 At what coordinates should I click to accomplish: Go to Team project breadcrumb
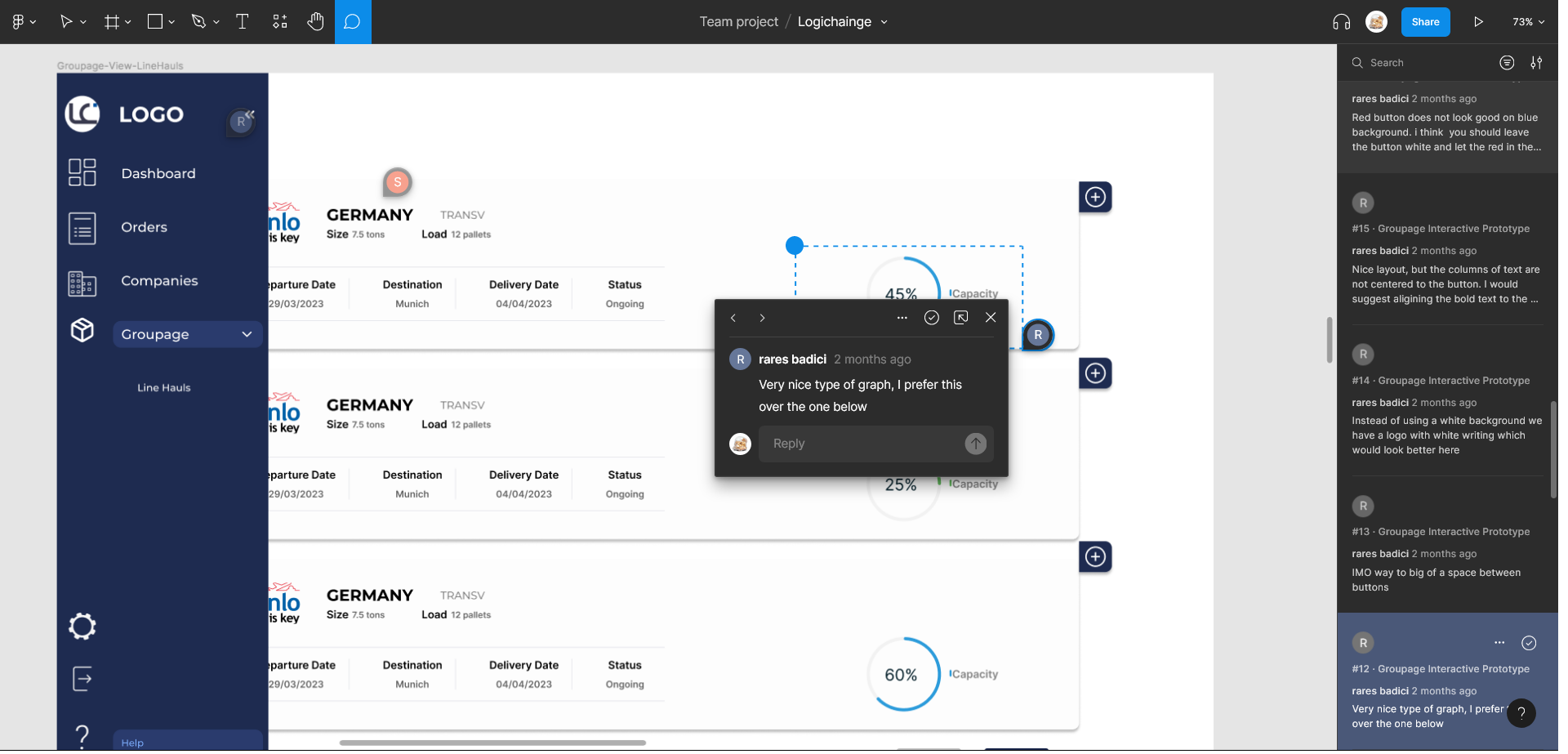[738, 21]
